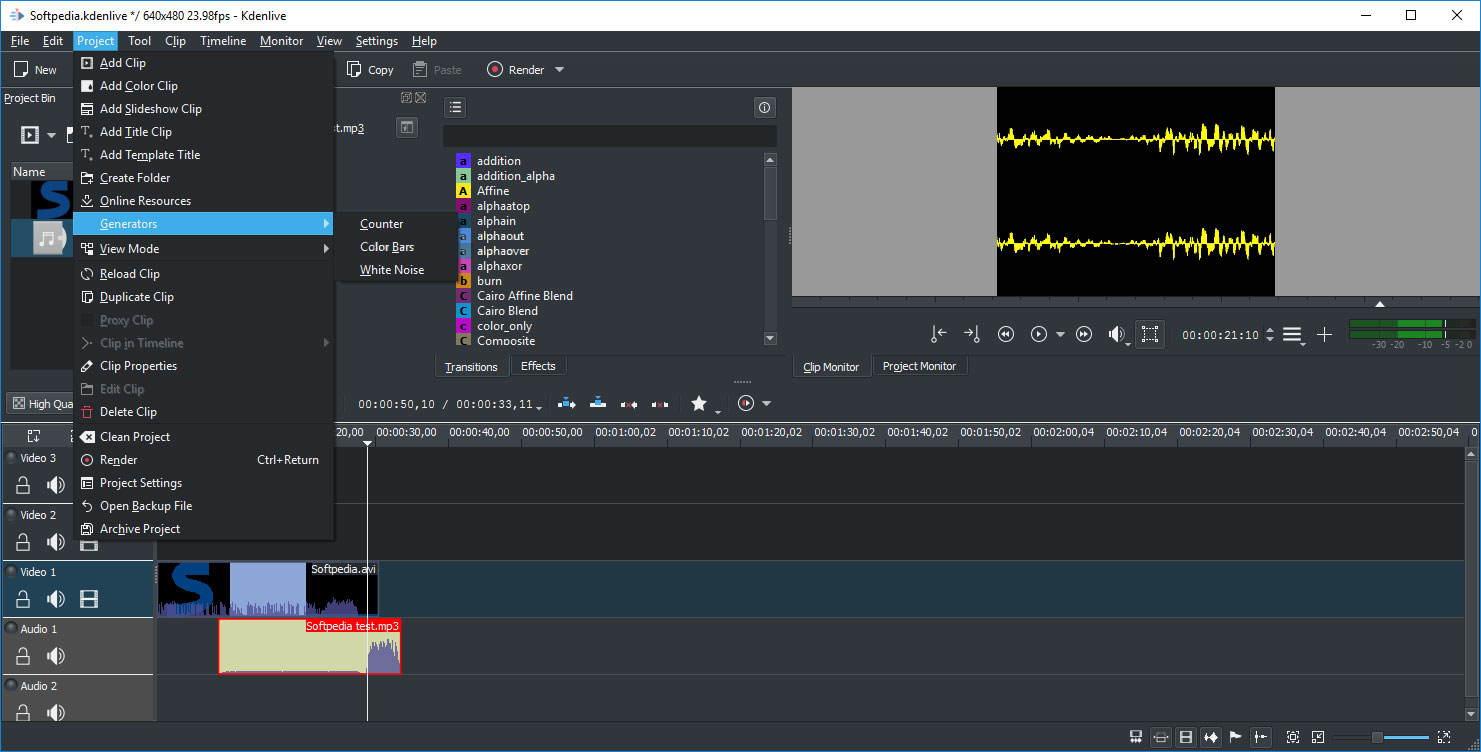Click the info icon in transitions panel
Screen dimensions: 1481x752
(764, 107)
